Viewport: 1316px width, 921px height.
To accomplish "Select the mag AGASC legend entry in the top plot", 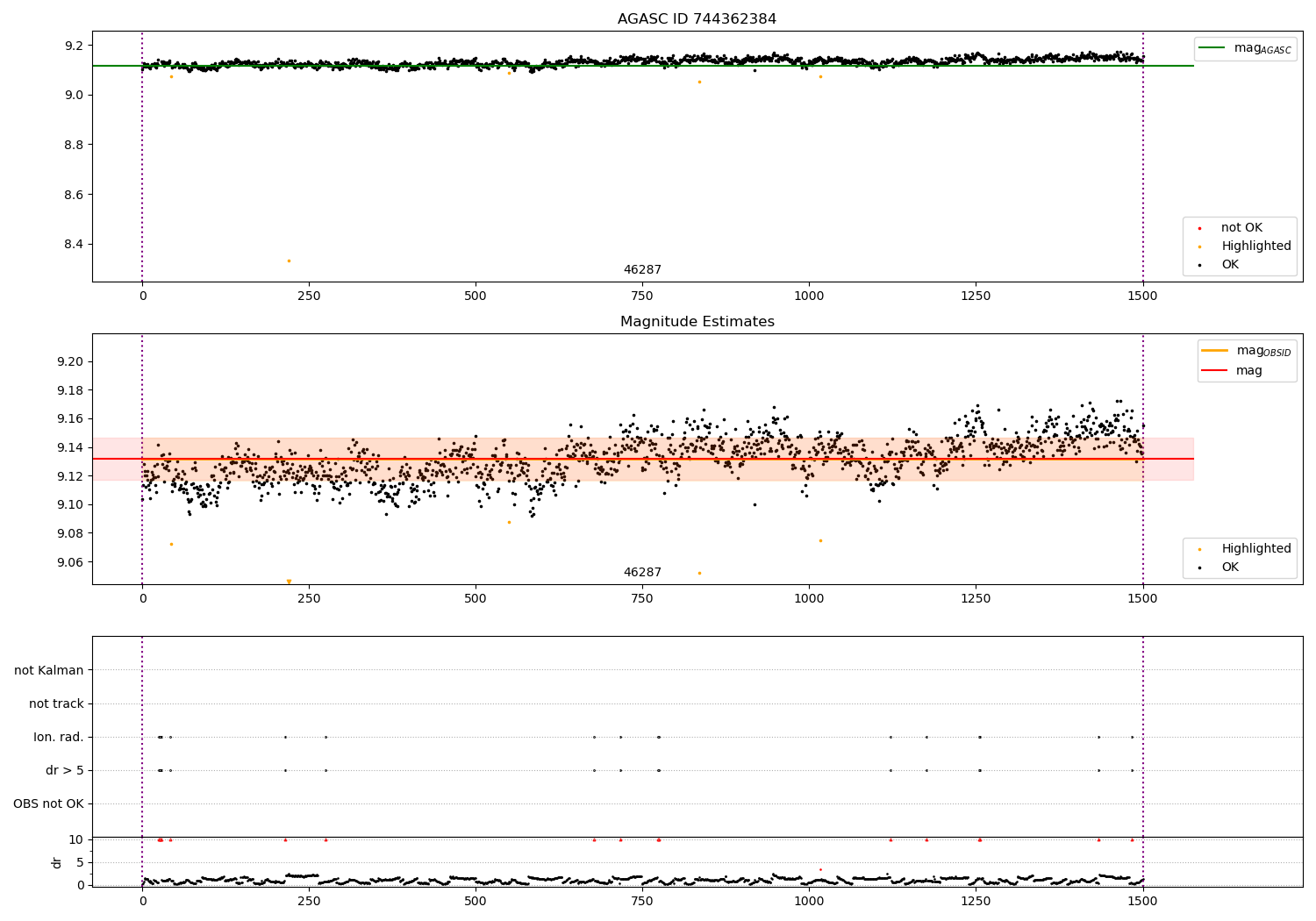I will 1246,48.
